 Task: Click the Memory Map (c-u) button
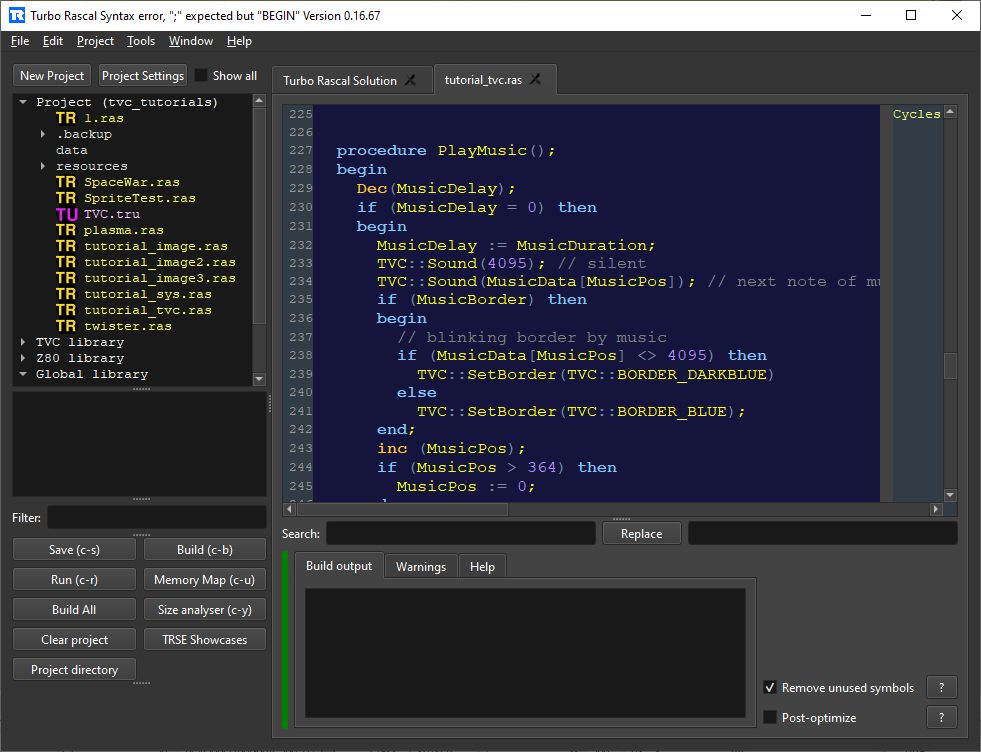coord(204,580)
